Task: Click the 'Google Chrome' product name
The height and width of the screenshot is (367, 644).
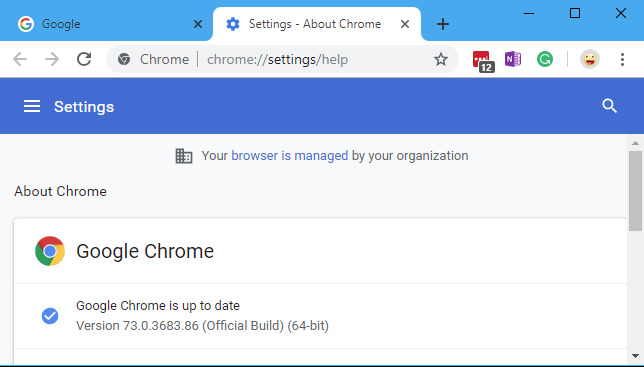Action: (145, 251)
